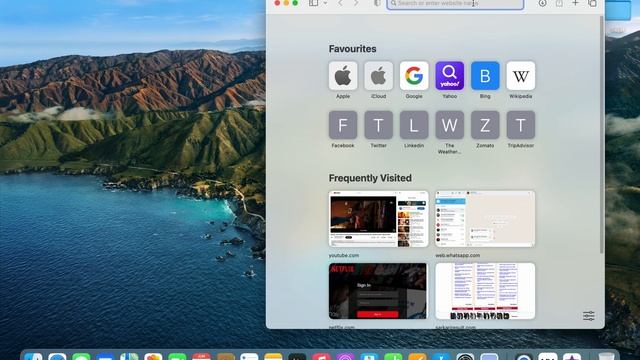Viewport: 640px width, 360px height.
Task: Open the Privacy Report shield icon
Action: coord(377,3)
